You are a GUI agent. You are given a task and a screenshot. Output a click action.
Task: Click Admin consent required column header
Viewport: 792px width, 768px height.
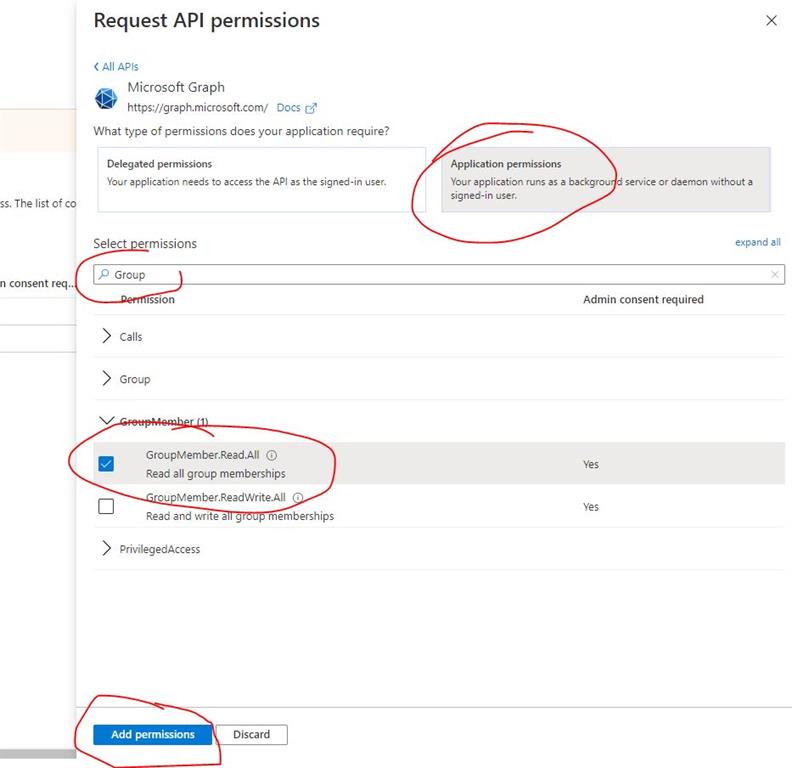coord(643,299)
